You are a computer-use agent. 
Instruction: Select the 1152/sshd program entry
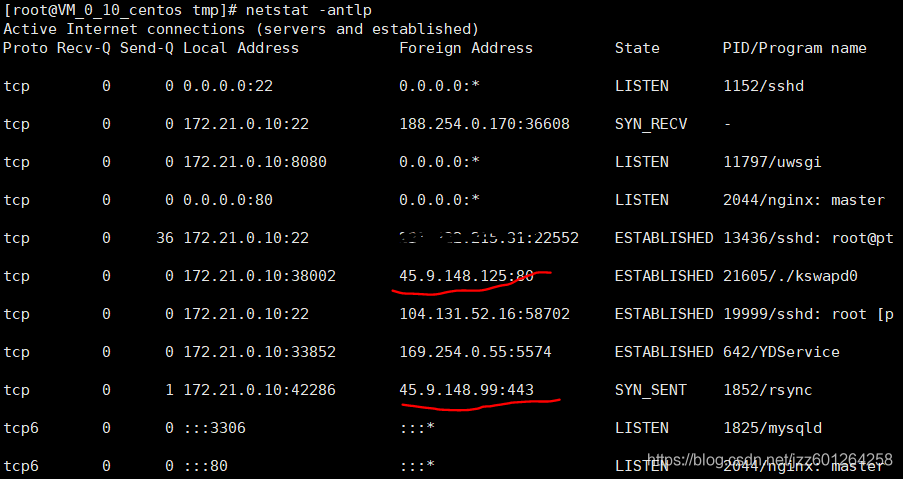[764, 86]
